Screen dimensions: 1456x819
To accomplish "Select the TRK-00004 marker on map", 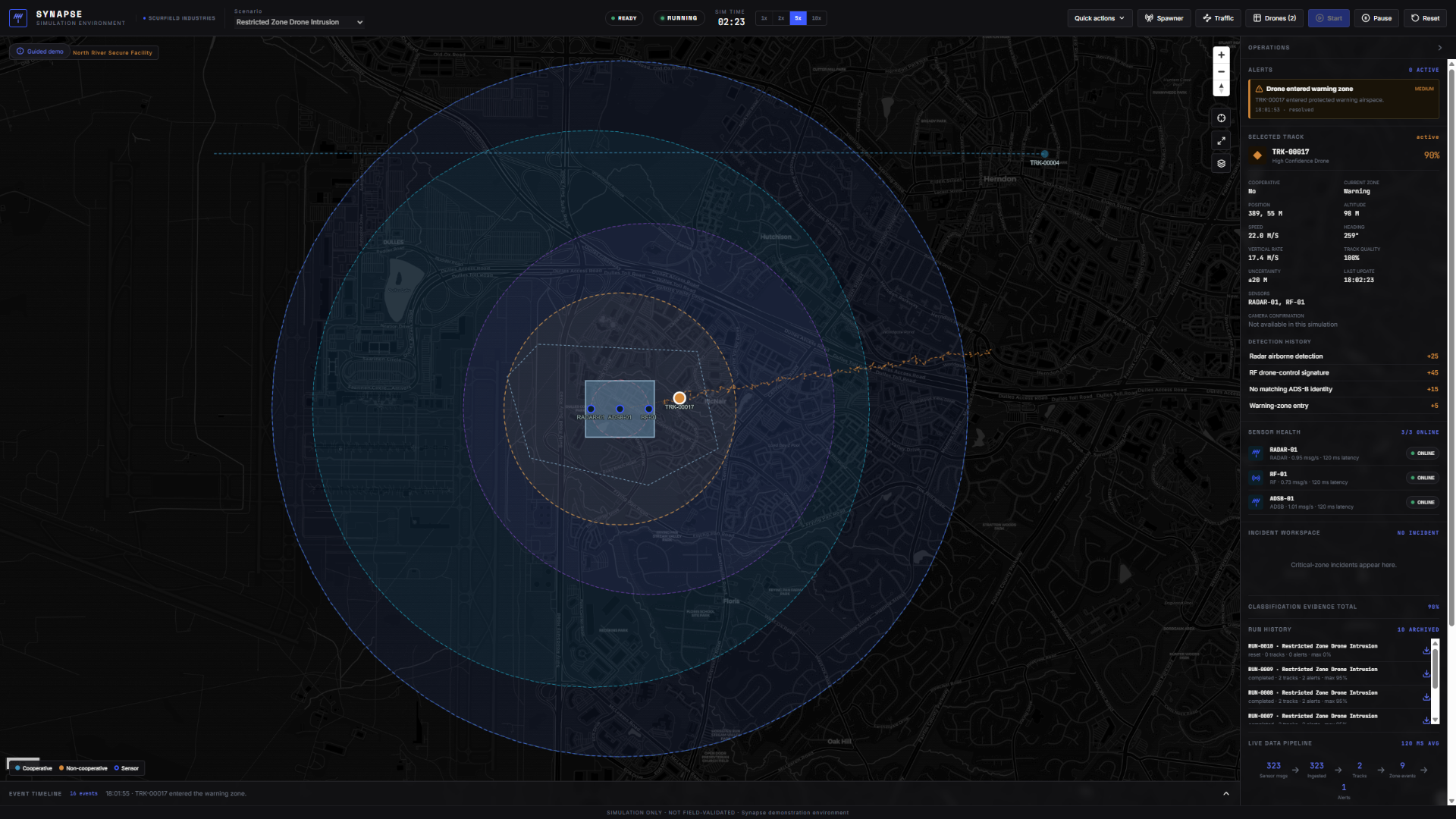I will tap(1044, 154).
